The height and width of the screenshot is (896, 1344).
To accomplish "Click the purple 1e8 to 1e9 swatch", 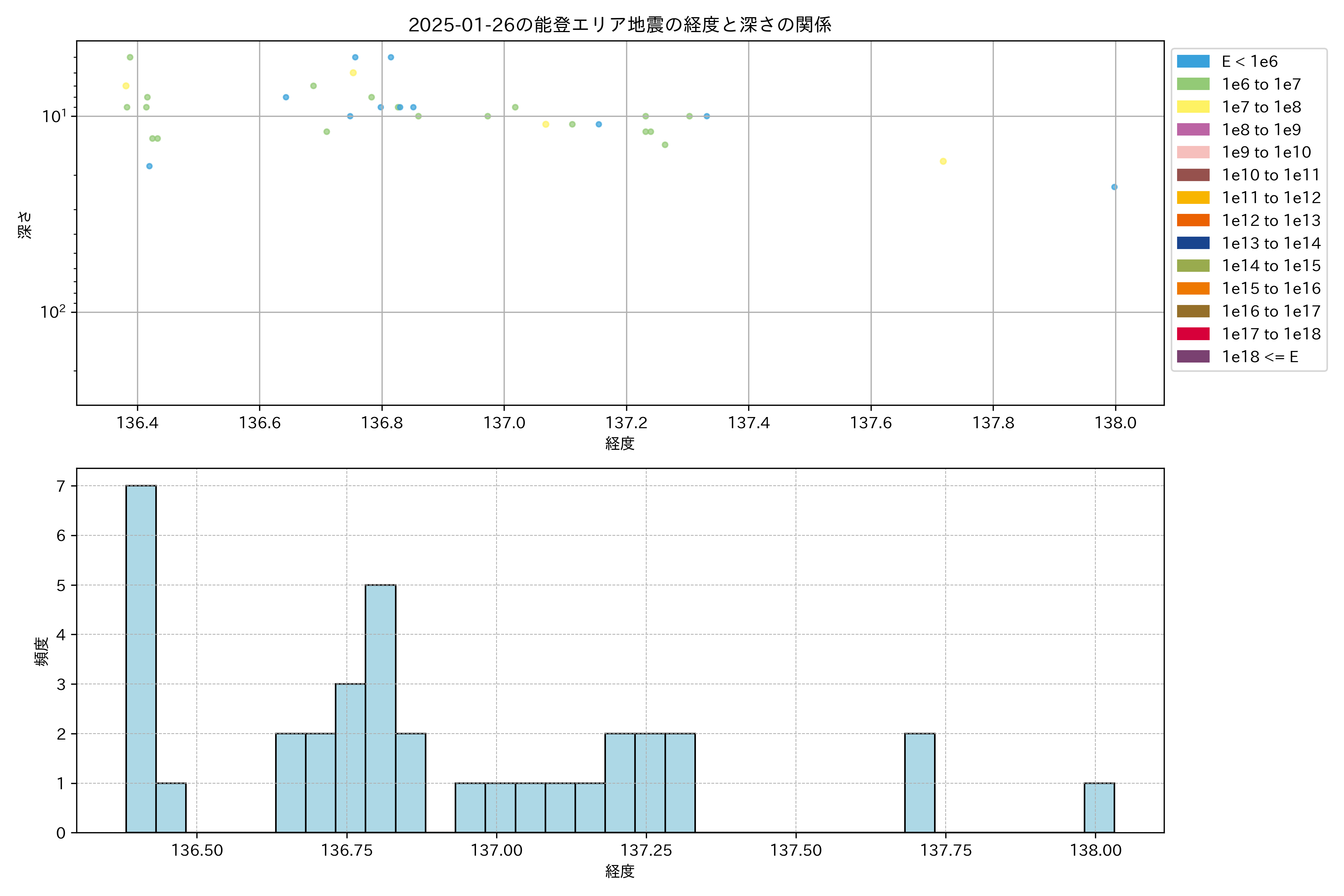I will point(1192,130).
